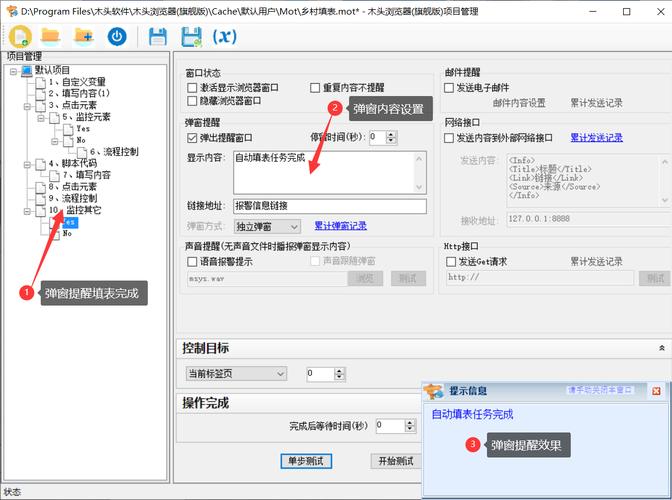
Task: Open the 当前标签页 dropdown
Action: point(236,374)
